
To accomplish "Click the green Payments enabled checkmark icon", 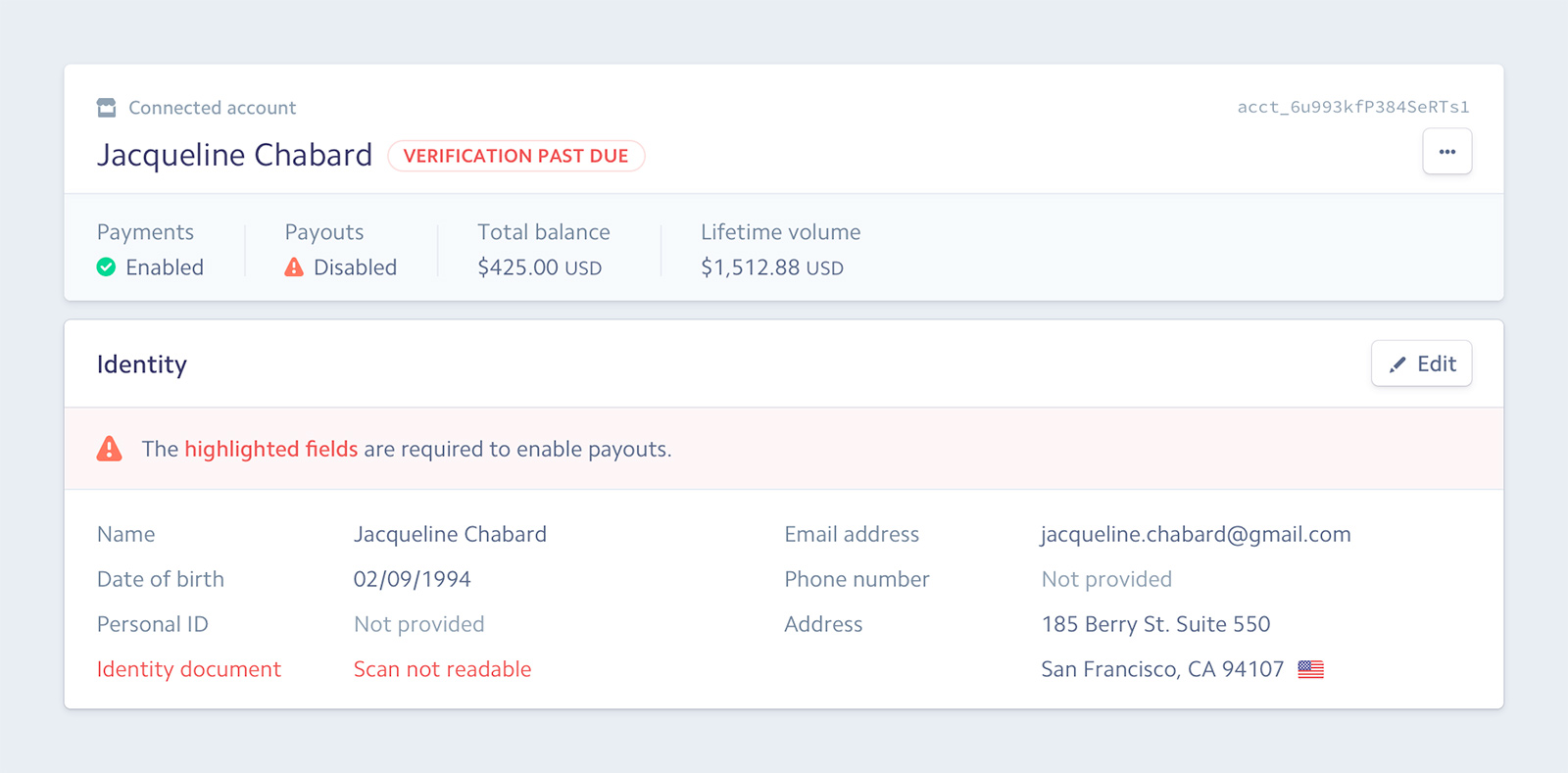I will point(106,267).
